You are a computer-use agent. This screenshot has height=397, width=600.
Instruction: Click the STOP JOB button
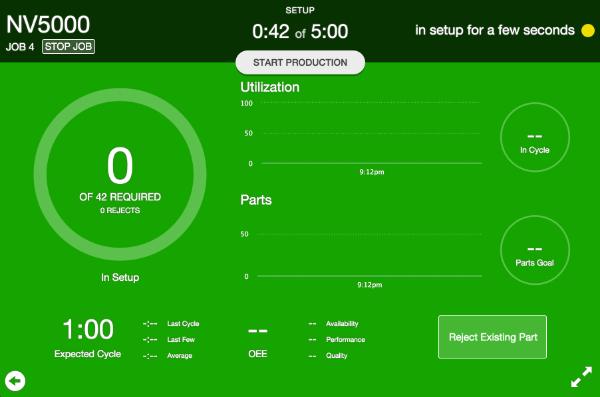pos(68,47)
